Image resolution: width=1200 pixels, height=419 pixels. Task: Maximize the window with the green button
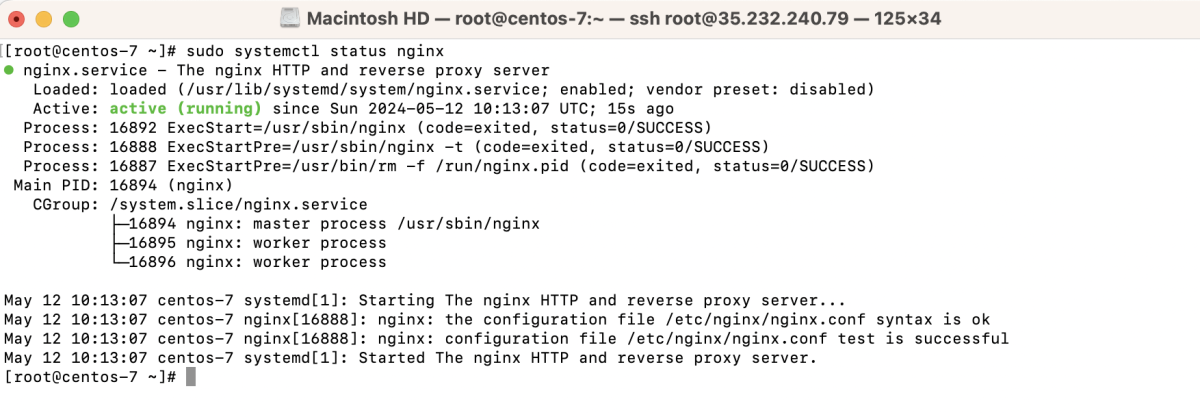(70, 19)
